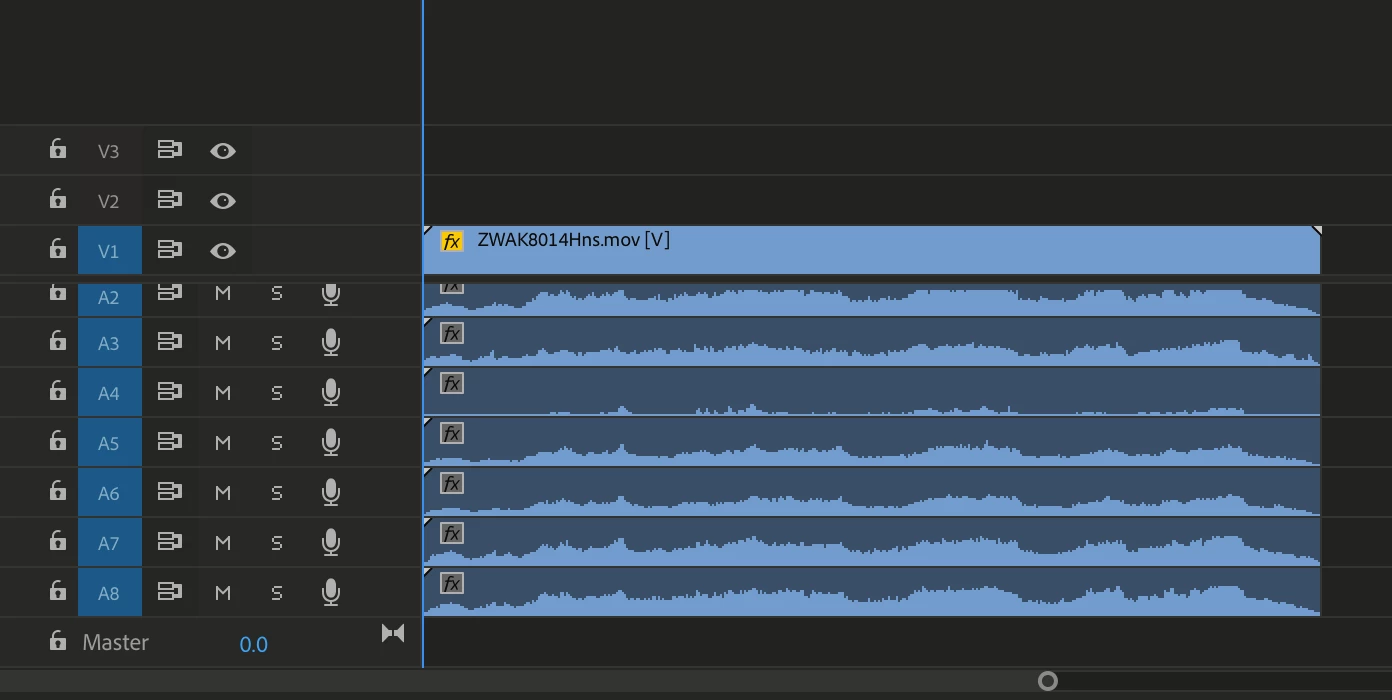Lock the Master track
The width and height of the screenshot is (1392, 700).
click(x=58, y=642)
